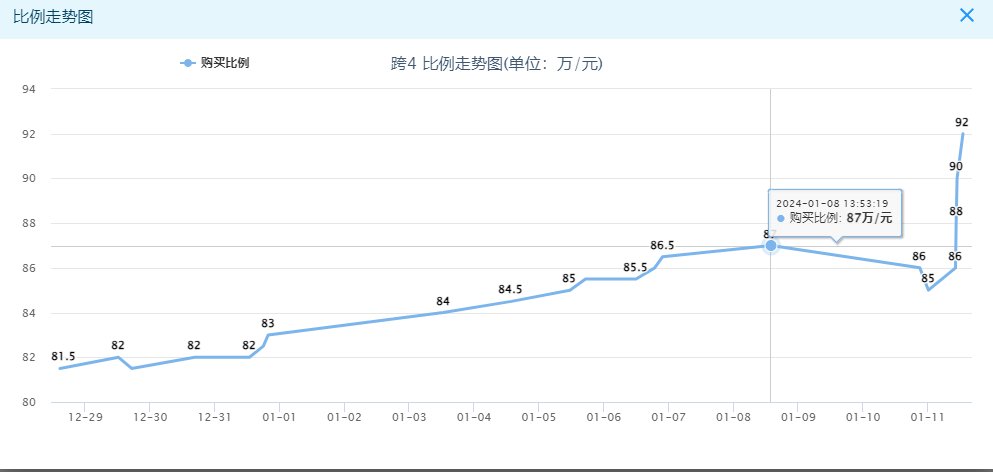This screenshot has width=993, height=472.
Task: Click the 88 data label
Action: [956, 212]
